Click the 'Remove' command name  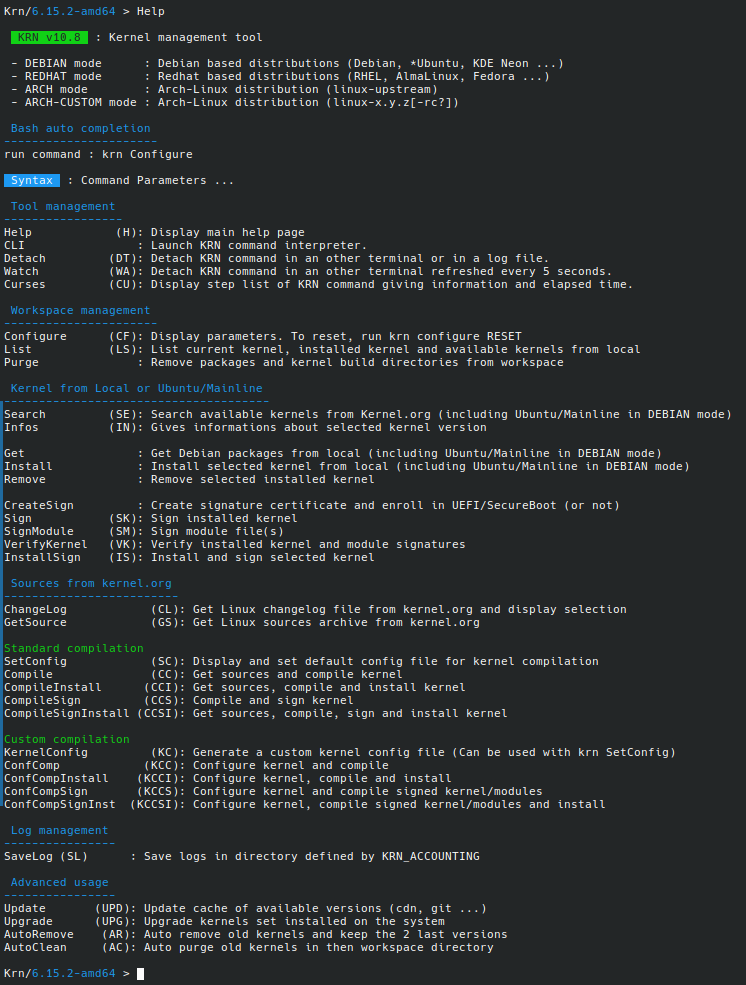tap(24, 479)
